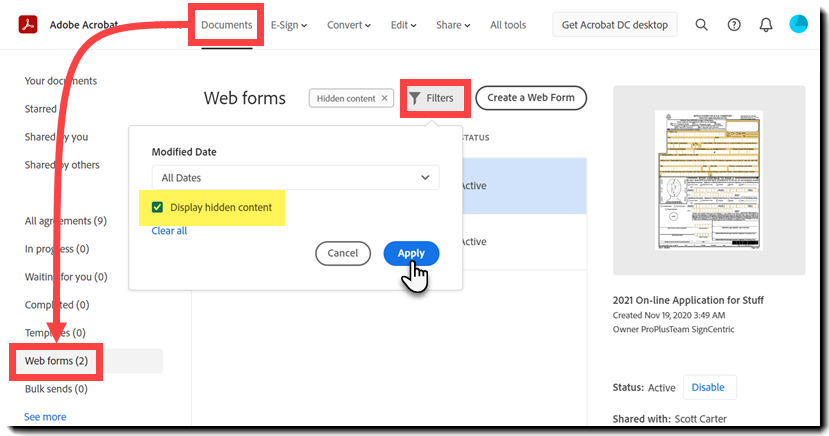Click the Disable button
The image size is (829, 436).
708,387
